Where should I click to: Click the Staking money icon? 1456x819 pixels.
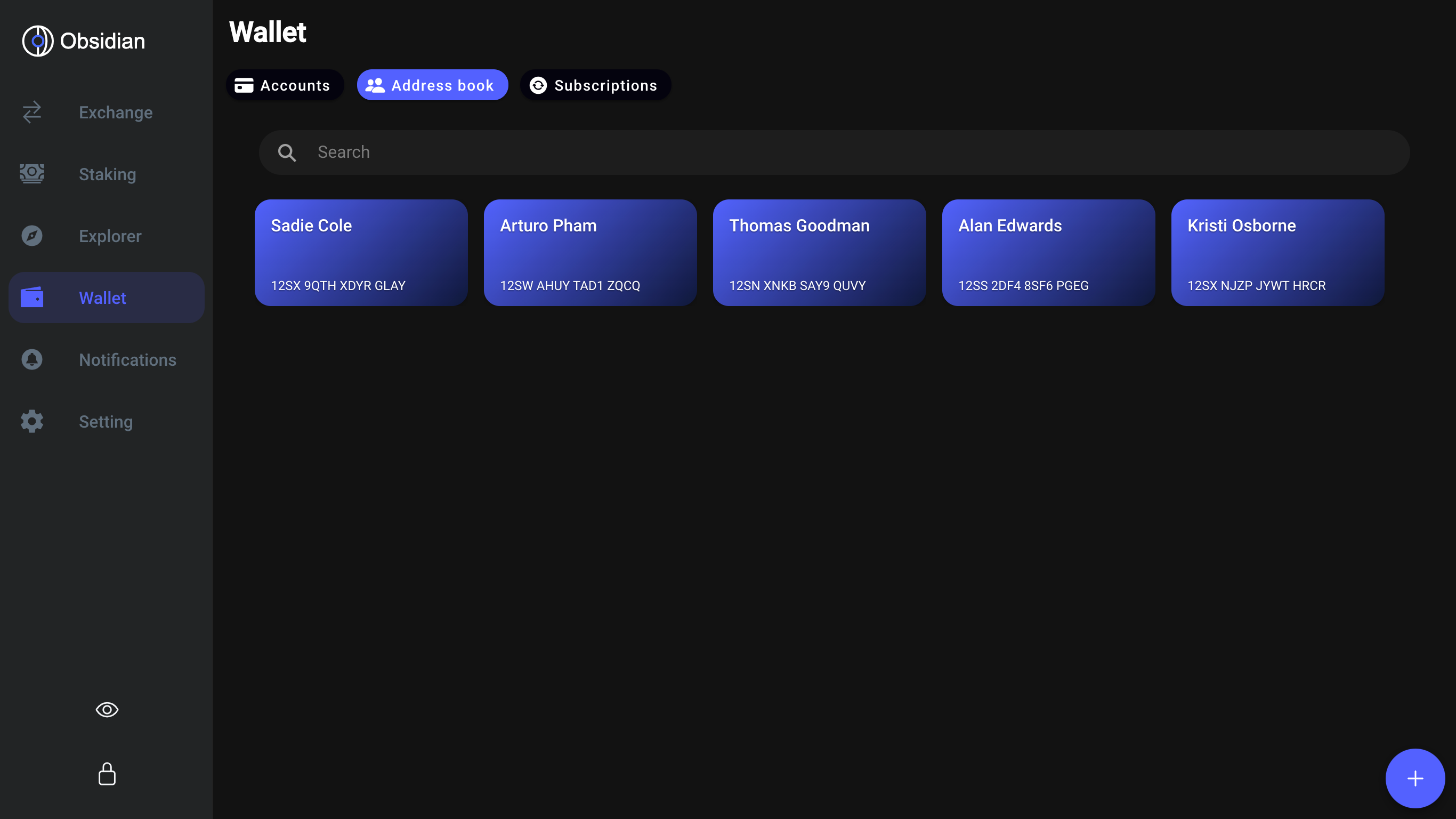32,174
